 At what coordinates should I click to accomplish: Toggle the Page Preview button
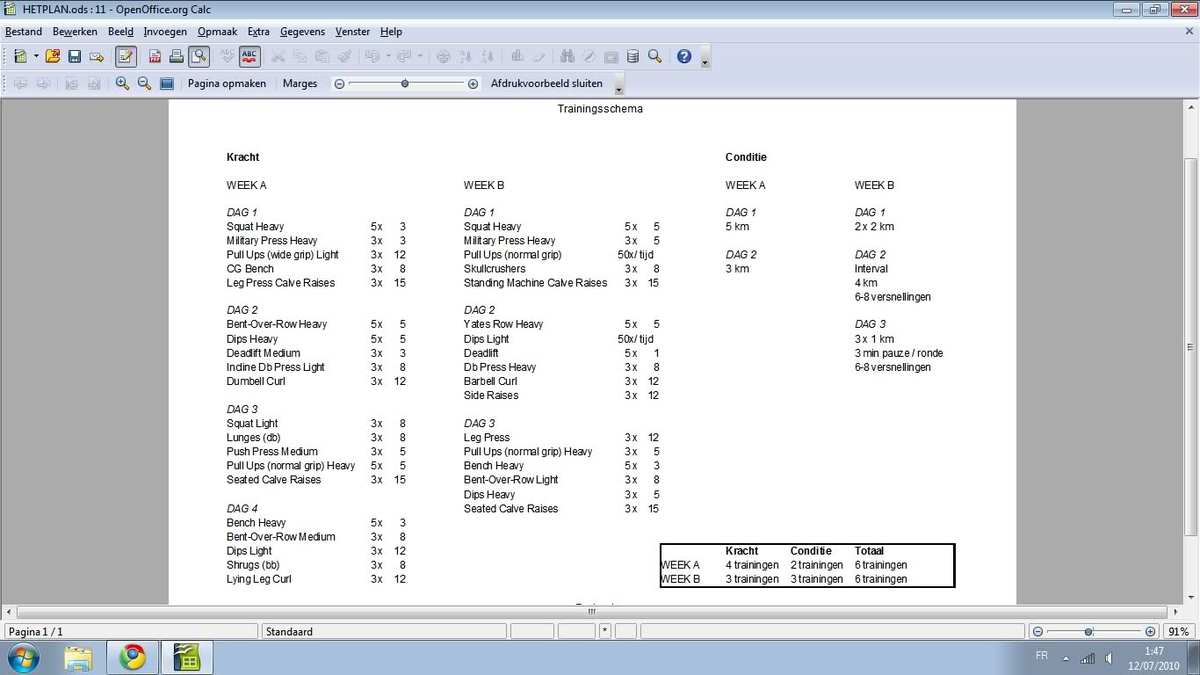point(199,57)
